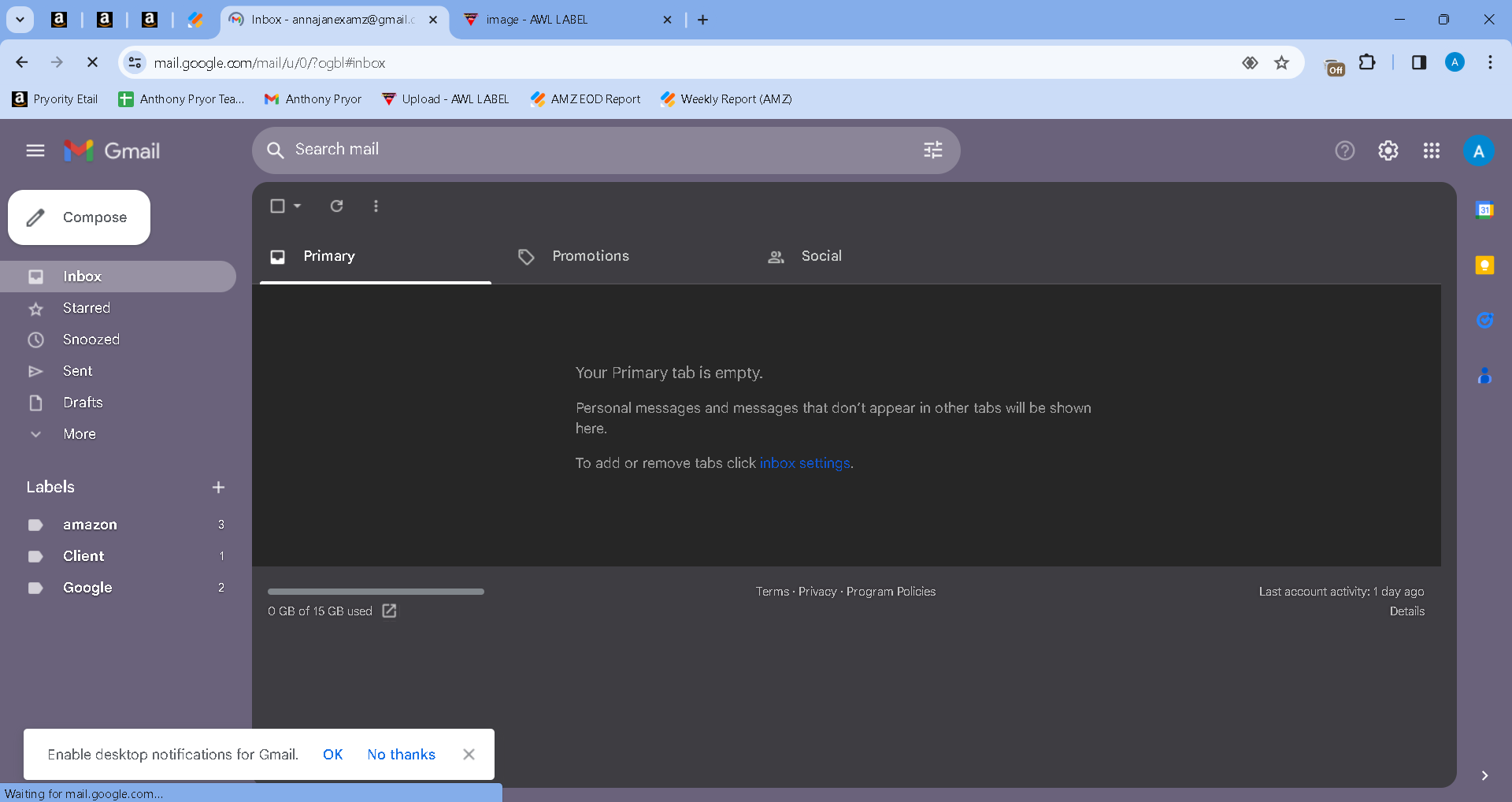Open Google Keep side panel

click(x=1484, y=265)
